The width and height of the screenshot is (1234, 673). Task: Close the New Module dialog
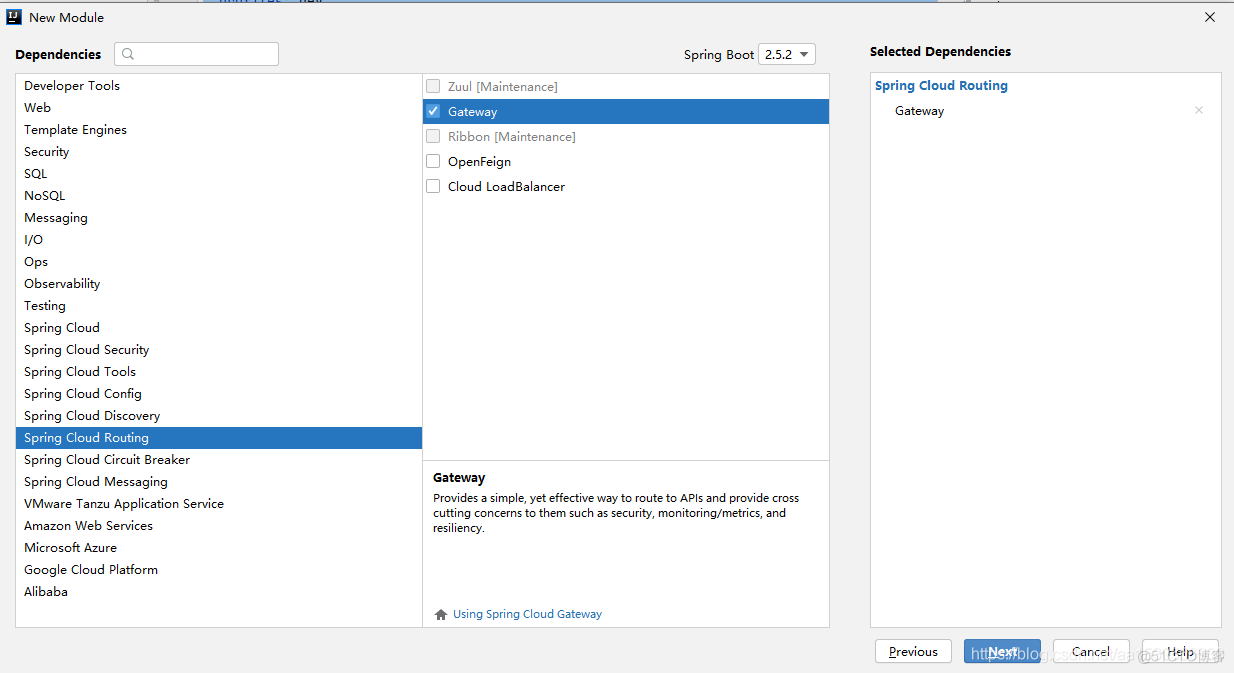[1210, 17]
